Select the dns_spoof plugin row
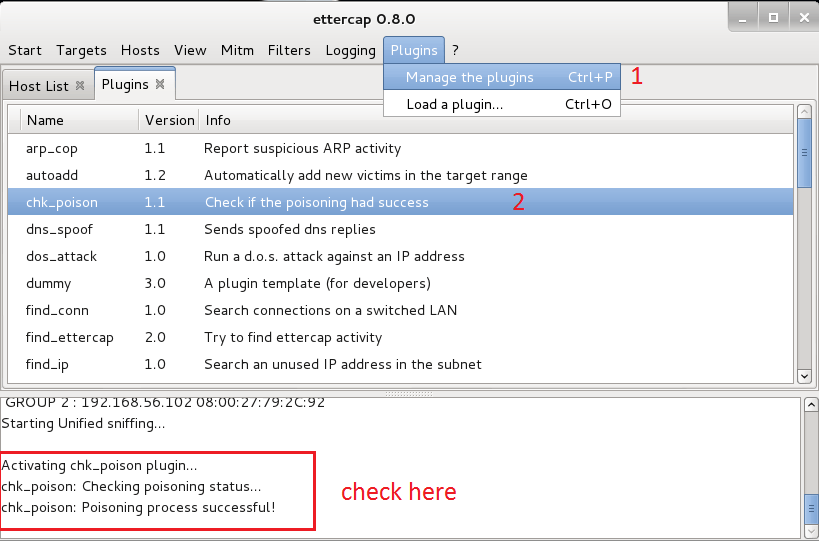 400,229
